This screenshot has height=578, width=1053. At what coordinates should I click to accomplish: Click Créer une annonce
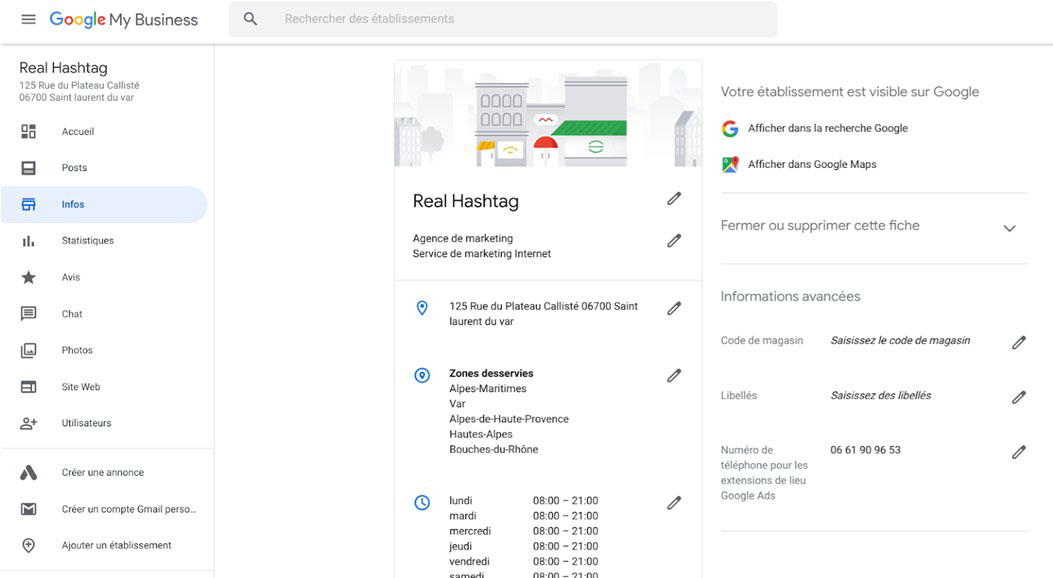click(104, 473)
